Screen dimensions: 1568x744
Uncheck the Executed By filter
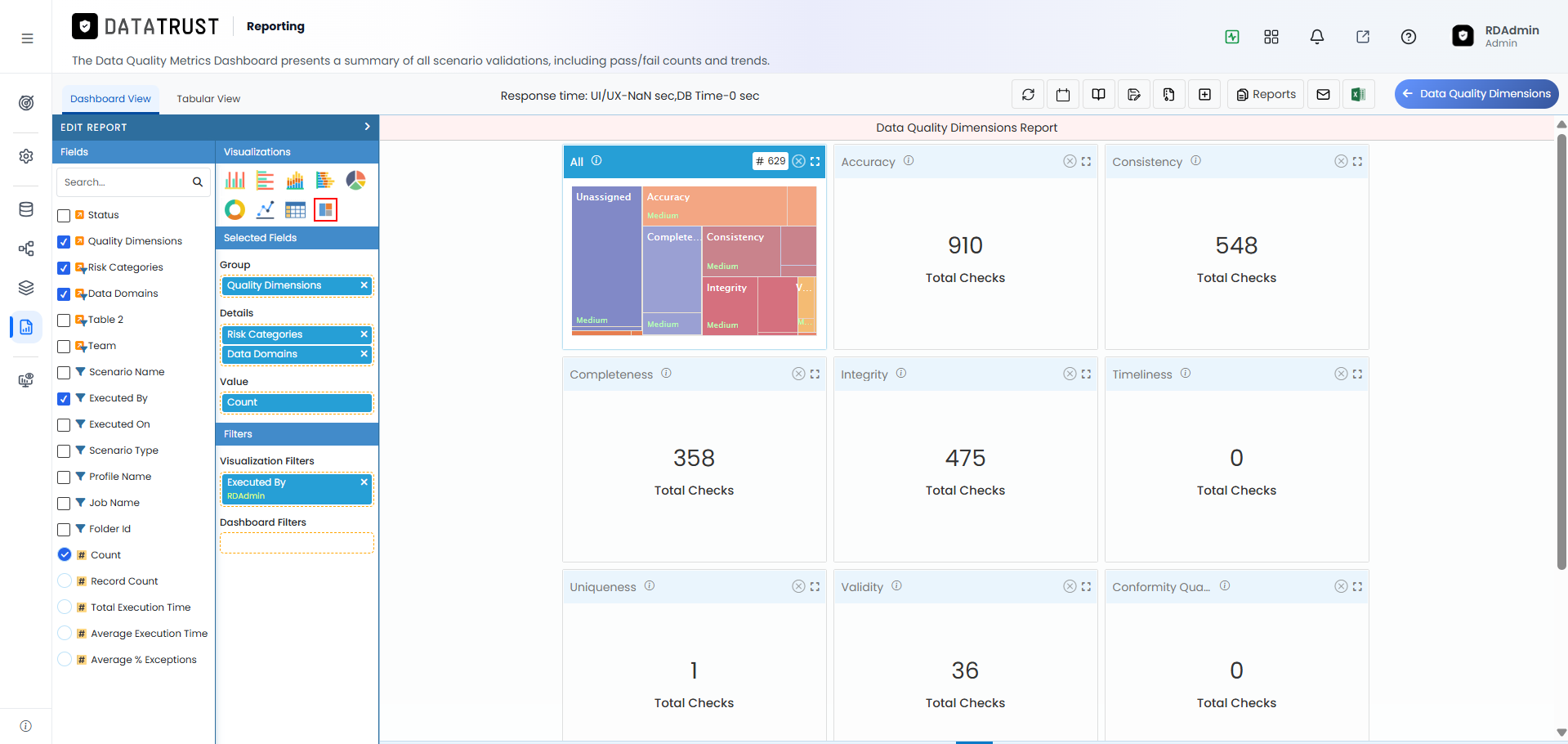point(64,399)
